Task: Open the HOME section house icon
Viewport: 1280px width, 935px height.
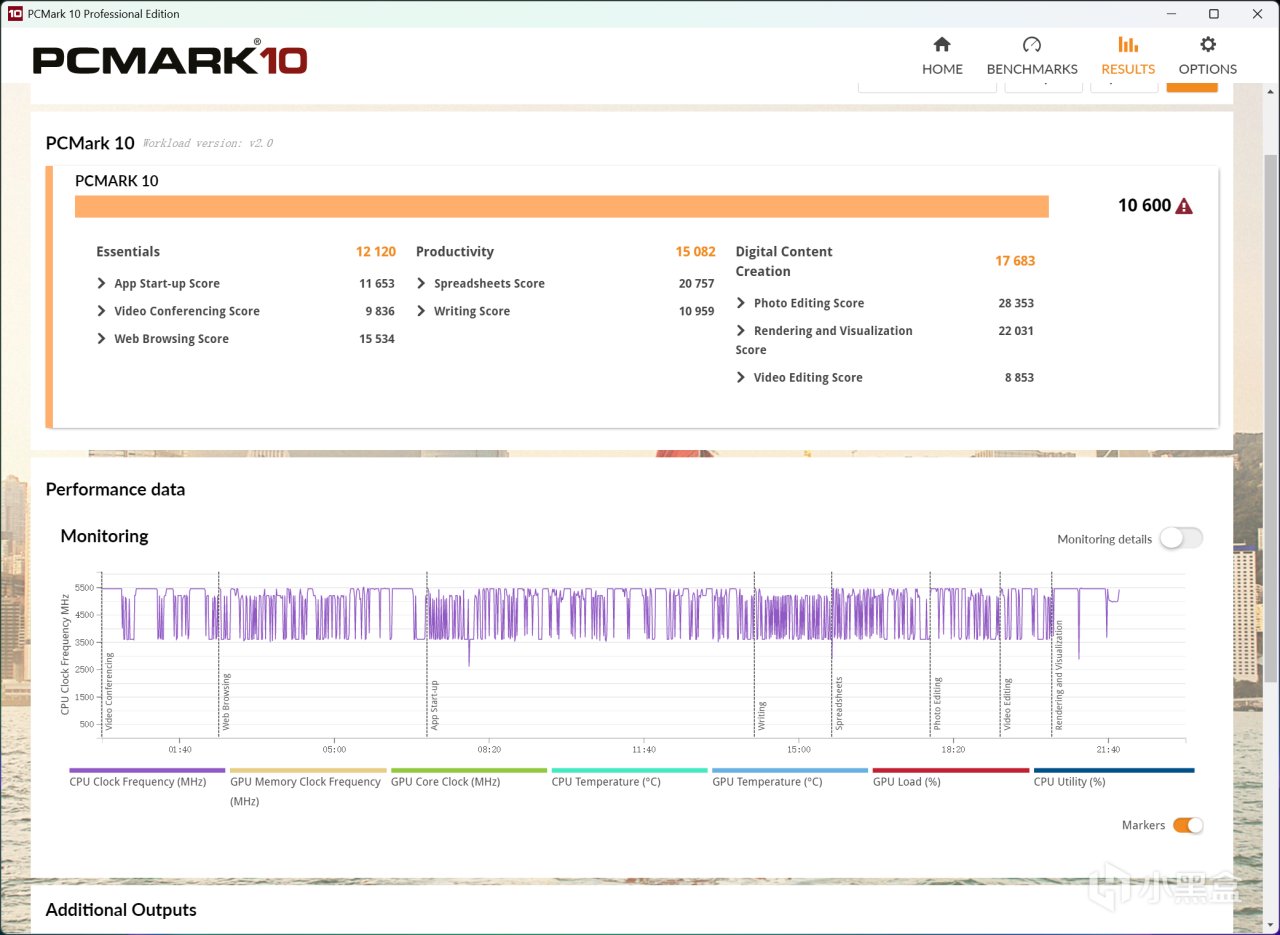Action: tap(942, 45)
